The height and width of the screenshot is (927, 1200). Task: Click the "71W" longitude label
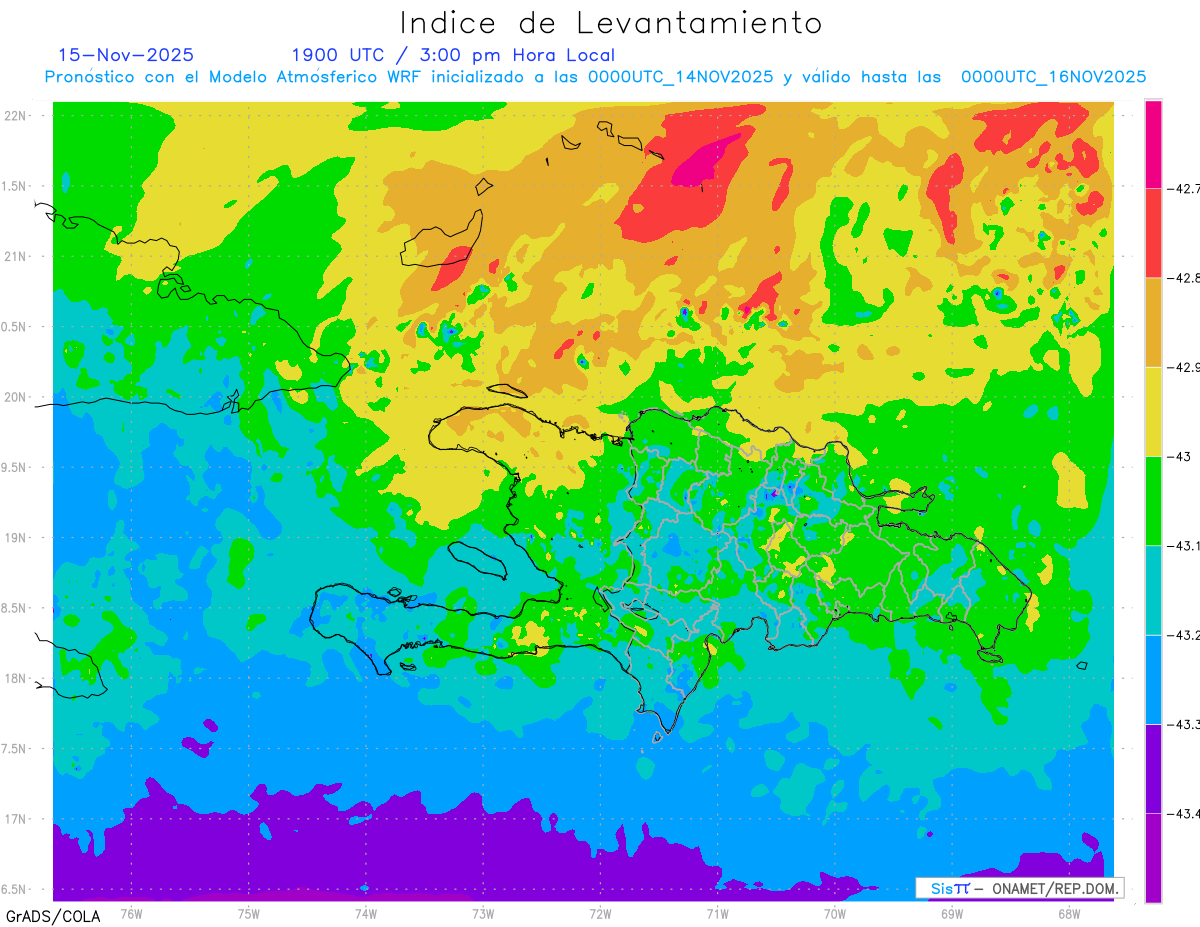click(x=717, y=913)
